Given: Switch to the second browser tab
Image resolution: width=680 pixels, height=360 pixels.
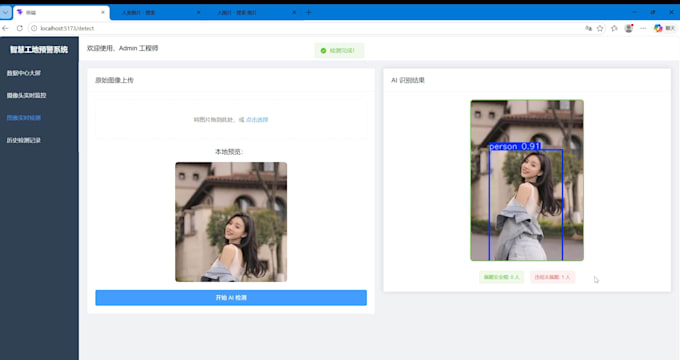Looking at the screenshot, I should (157, 13).
